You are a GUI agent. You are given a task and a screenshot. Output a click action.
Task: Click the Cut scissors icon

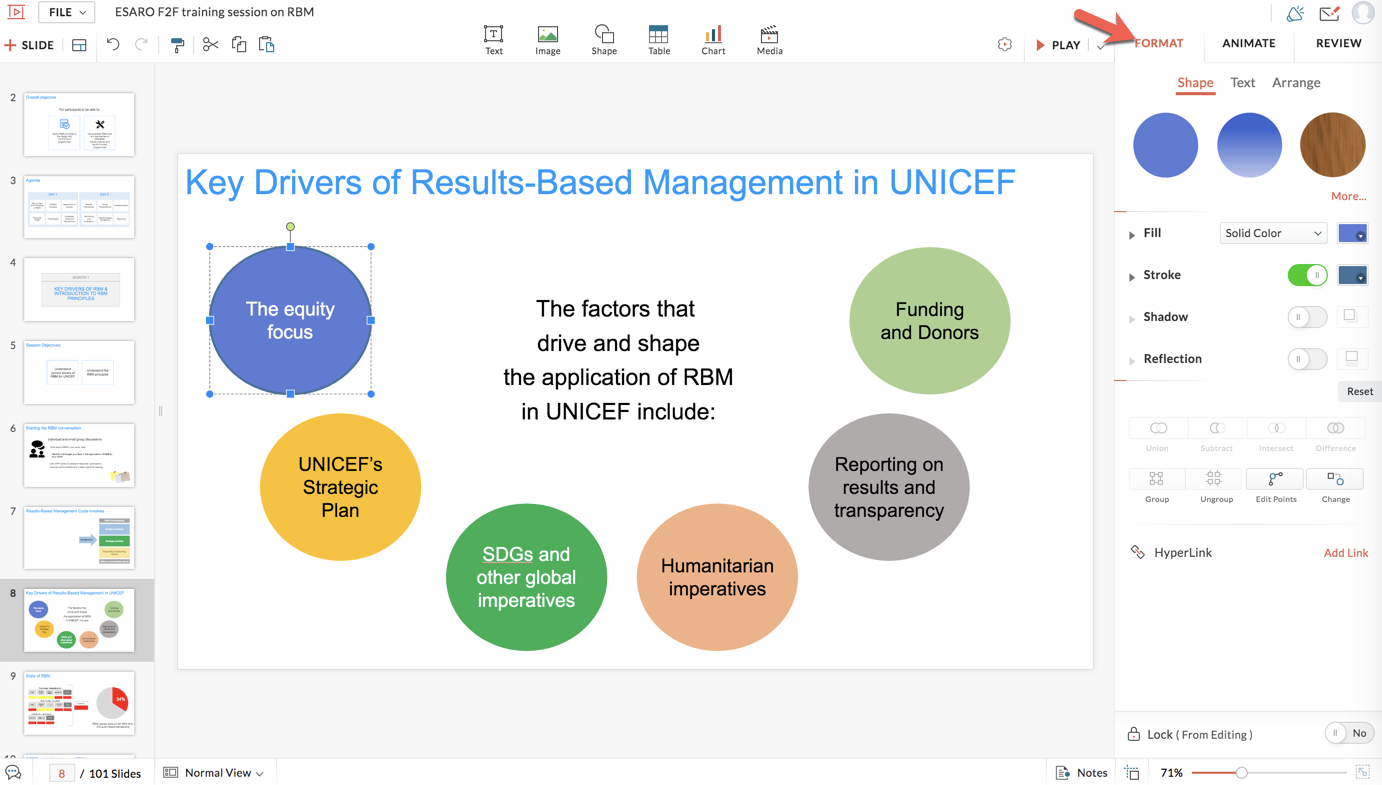[210, 45]
